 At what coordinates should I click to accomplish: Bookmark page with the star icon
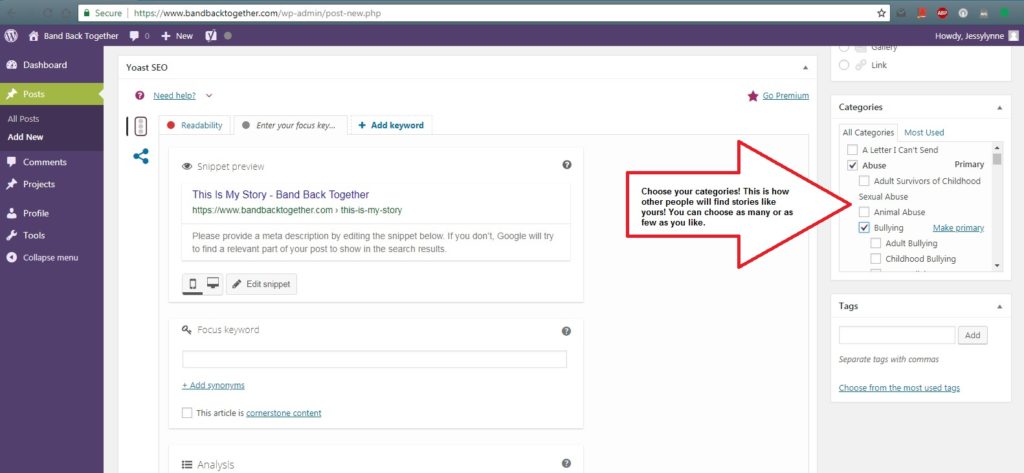point(881,13)
